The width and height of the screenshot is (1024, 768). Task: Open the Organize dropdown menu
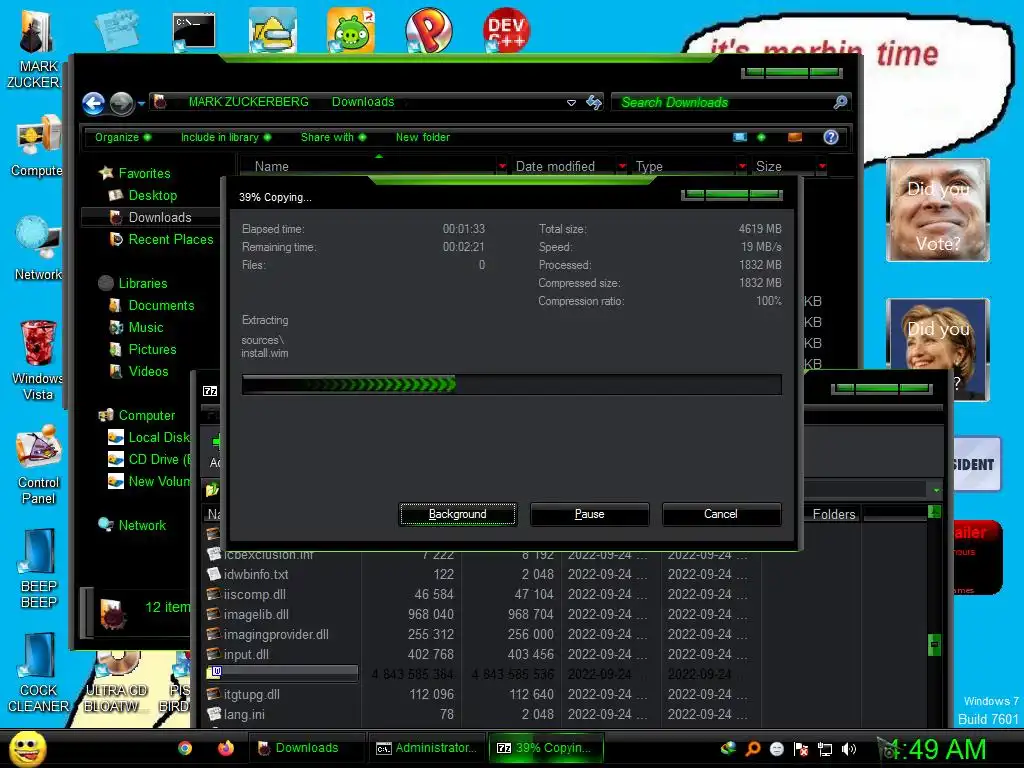click(123, 137)
